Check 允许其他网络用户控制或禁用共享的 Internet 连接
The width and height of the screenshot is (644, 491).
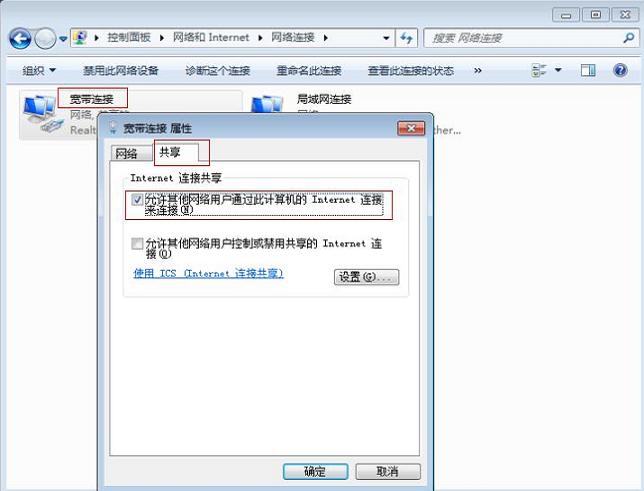coord(137,243)
